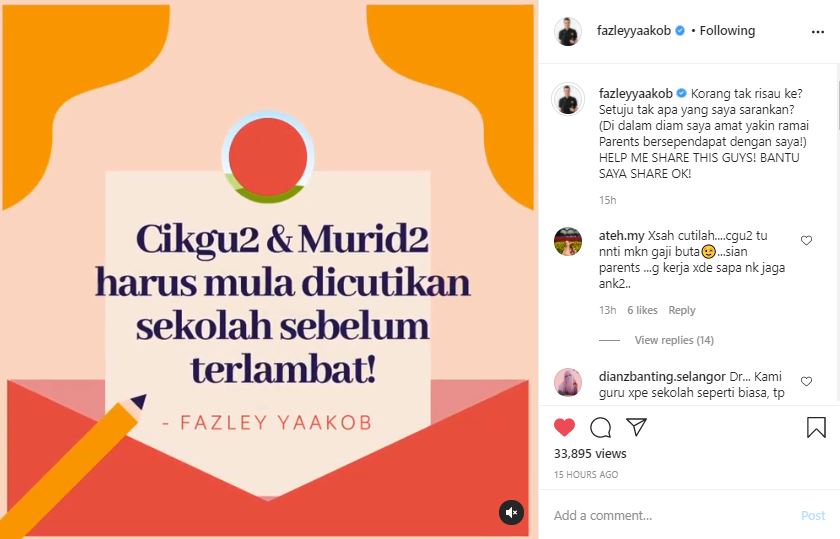Viewport: 840px width, 539px height.
Task: Open three-dot more options menu
Action: coord(818,32)
